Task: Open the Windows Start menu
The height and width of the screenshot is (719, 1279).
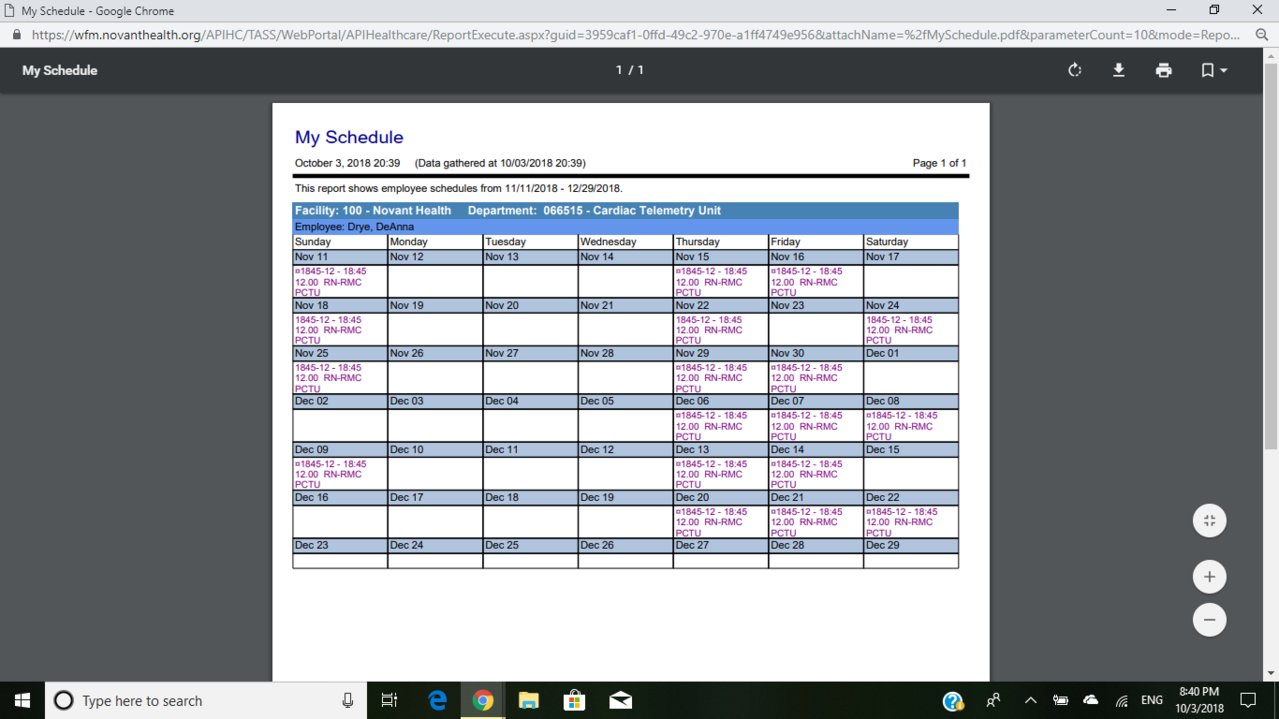Action: coord(22,700)
